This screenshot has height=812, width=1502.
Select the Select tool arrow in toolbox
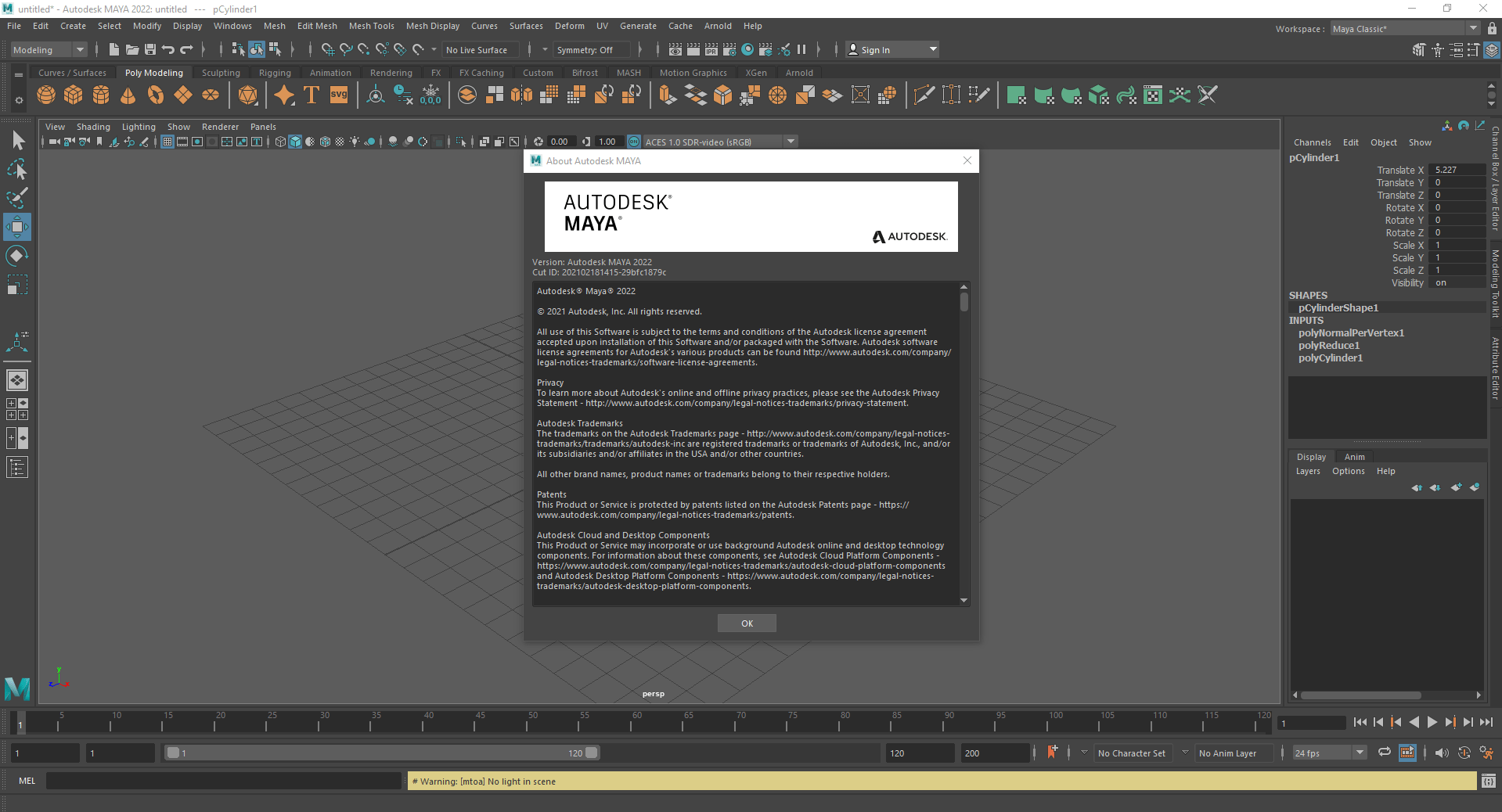tap(17, 141)
